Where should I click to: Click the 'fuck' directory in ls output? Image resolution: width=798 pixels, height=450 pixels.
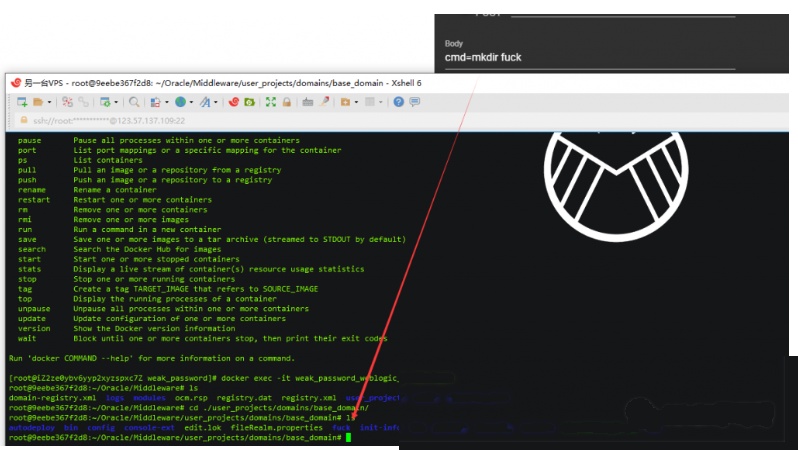point(341,428)
